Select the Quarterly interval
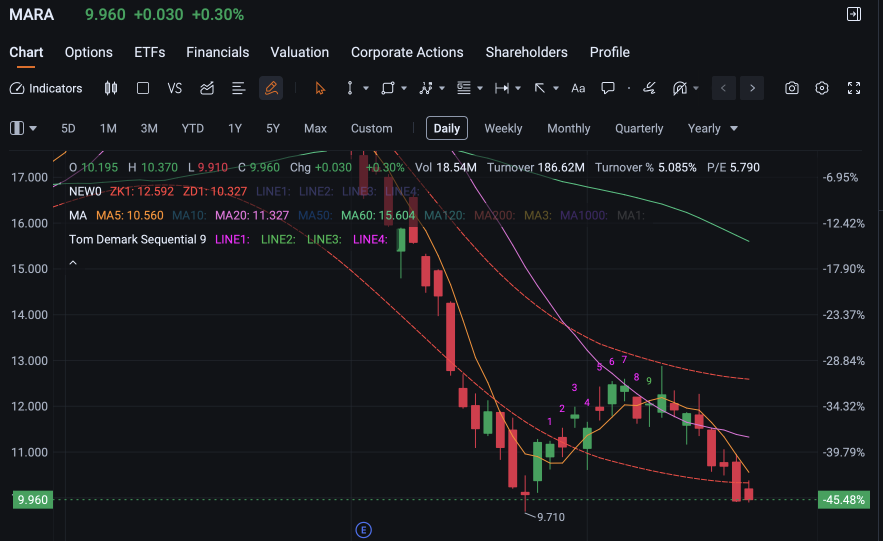The height and width of the screenshot is (541, 883). [x=639, y=128]
